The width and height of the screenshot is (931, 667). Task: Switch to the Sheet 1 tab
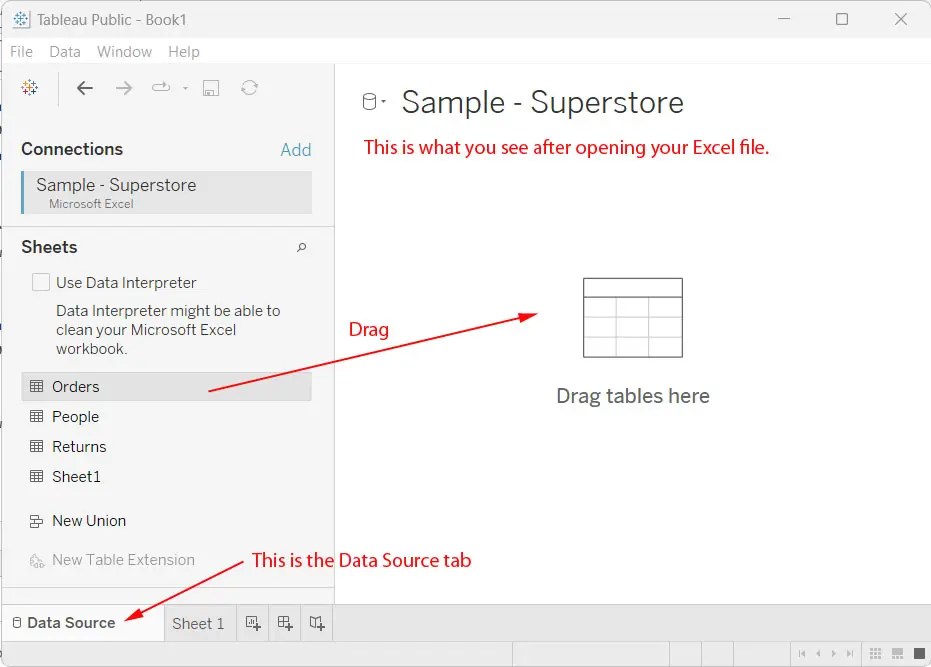(198, 624)
